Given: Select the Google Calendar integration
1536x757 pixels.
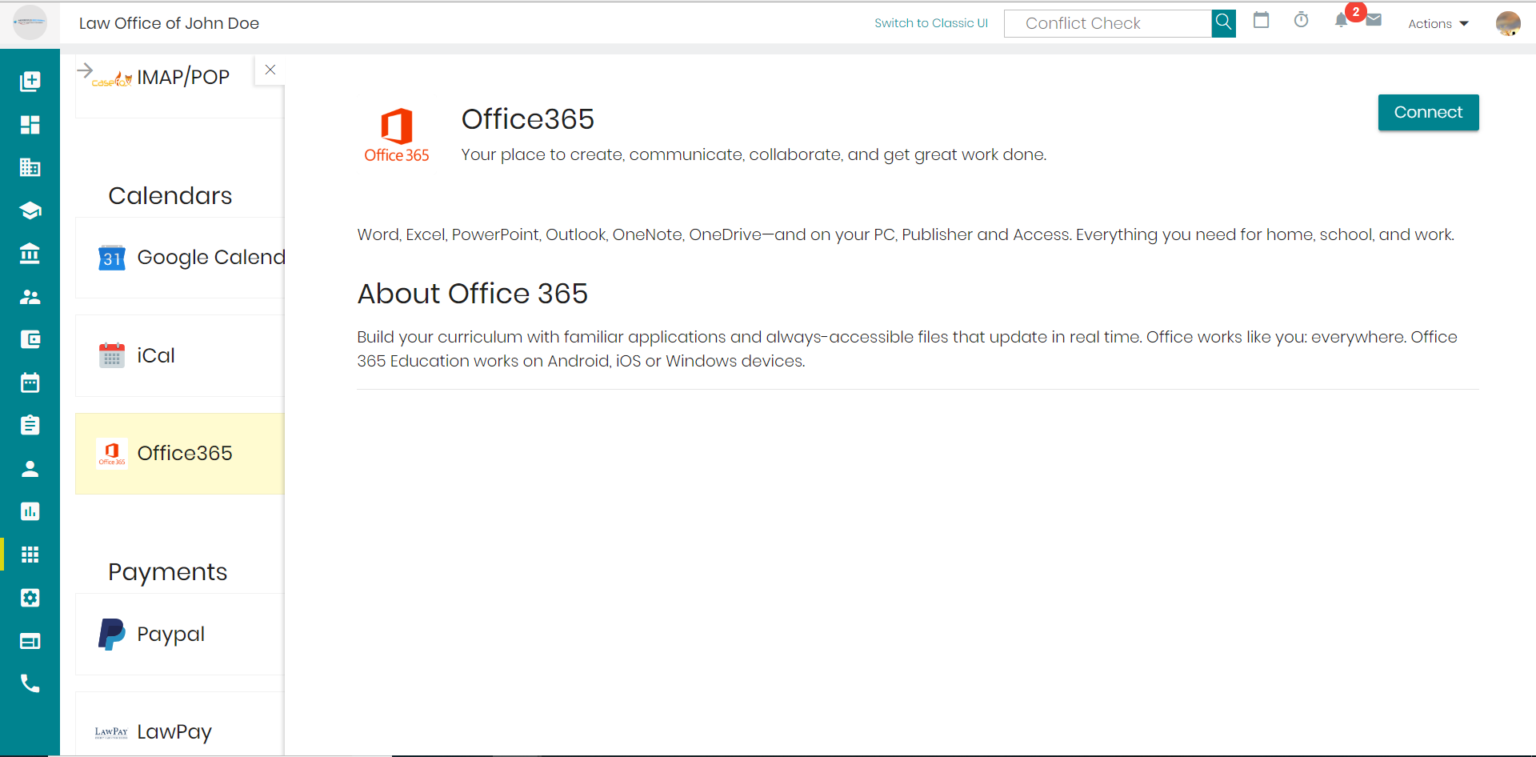Looking at the screenshot, I should 180,258.
